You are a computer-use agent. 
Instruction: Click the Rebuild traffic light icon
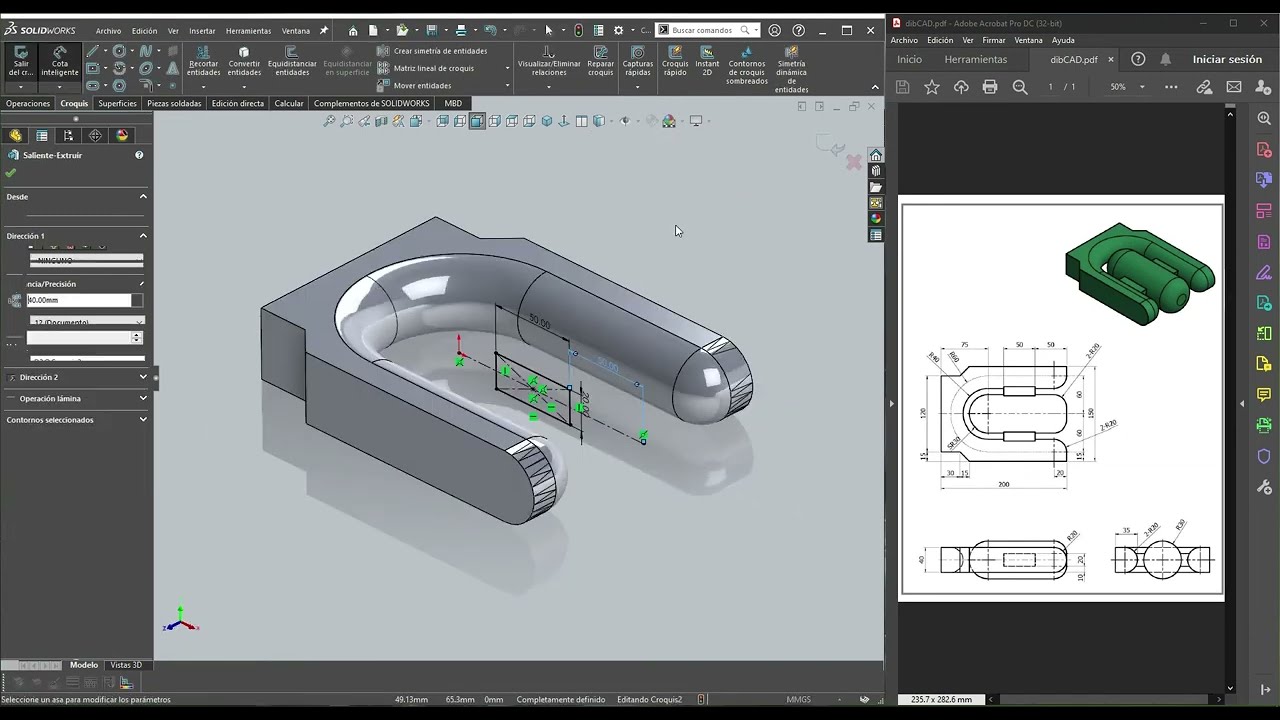(579, 31)
